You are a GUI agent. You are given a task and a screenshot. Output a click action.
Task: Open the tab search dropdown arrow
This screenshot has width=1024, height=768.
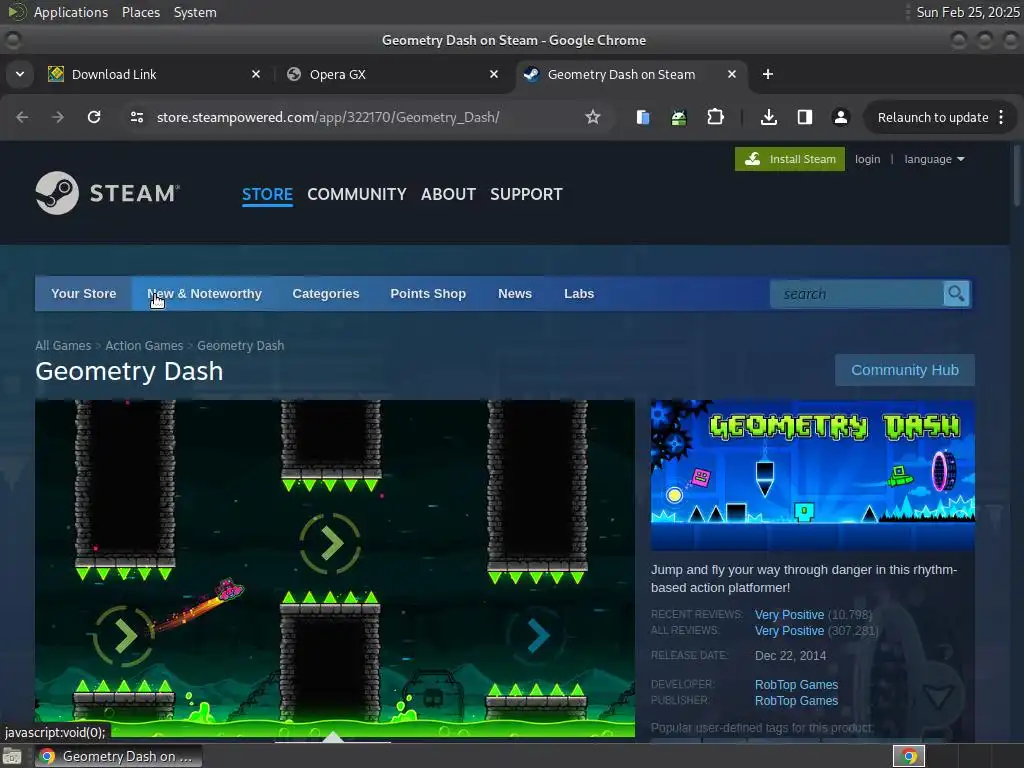(x=20, y=74)
